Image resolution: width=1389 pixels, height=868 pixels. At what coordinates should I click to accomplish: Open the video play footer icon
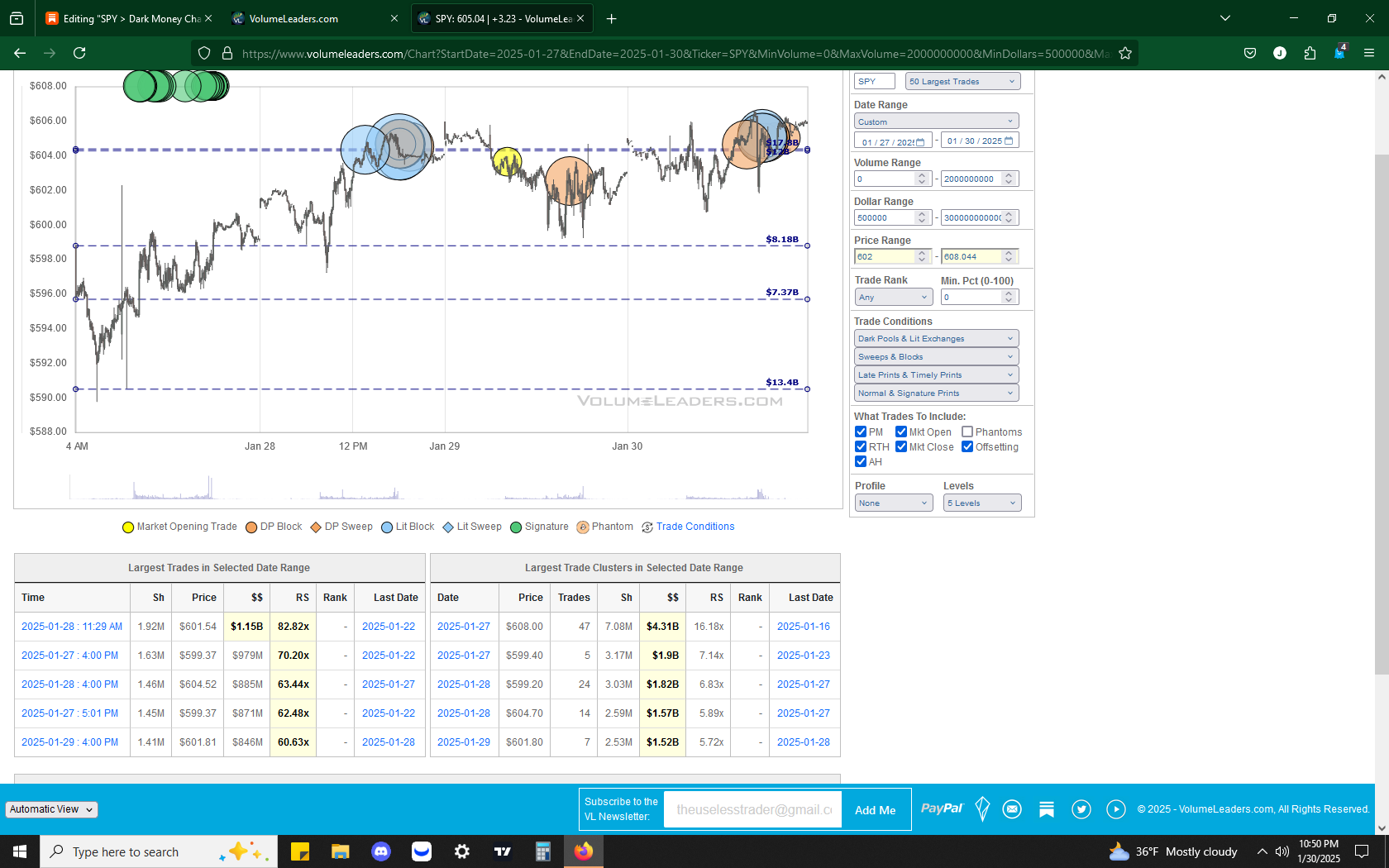click(x=1116, y=809)
